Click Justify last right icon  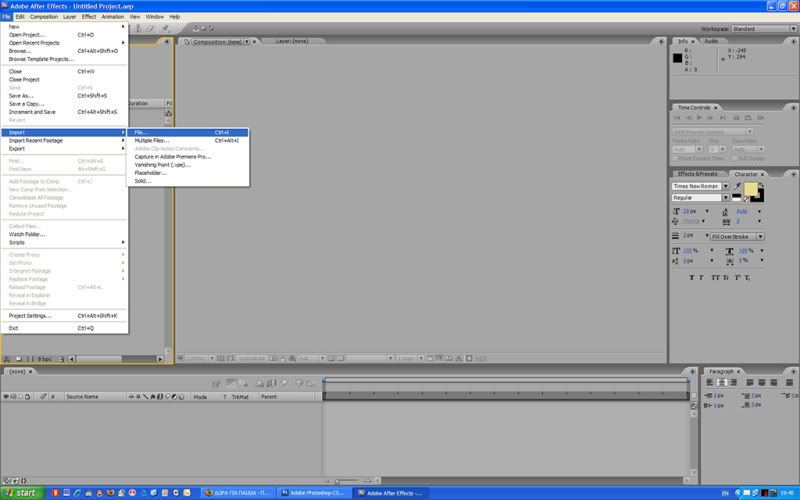click(773, 382)
